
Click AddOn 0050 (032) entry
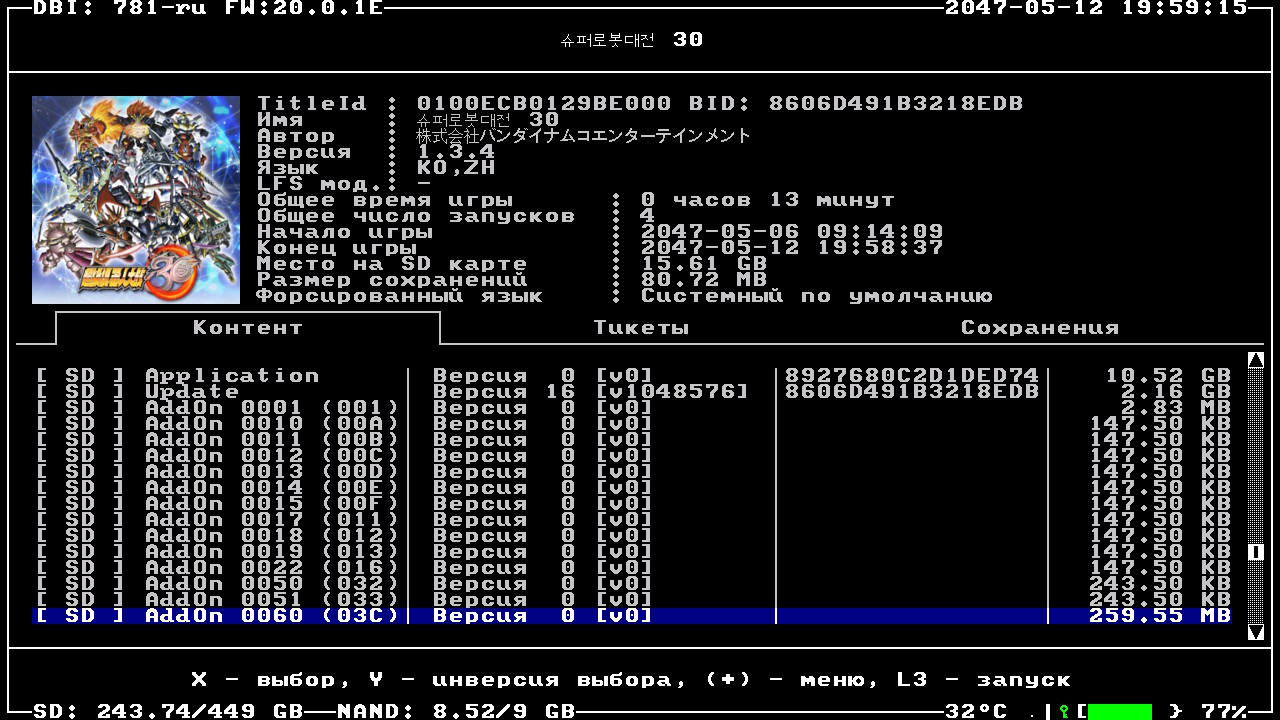271,584
